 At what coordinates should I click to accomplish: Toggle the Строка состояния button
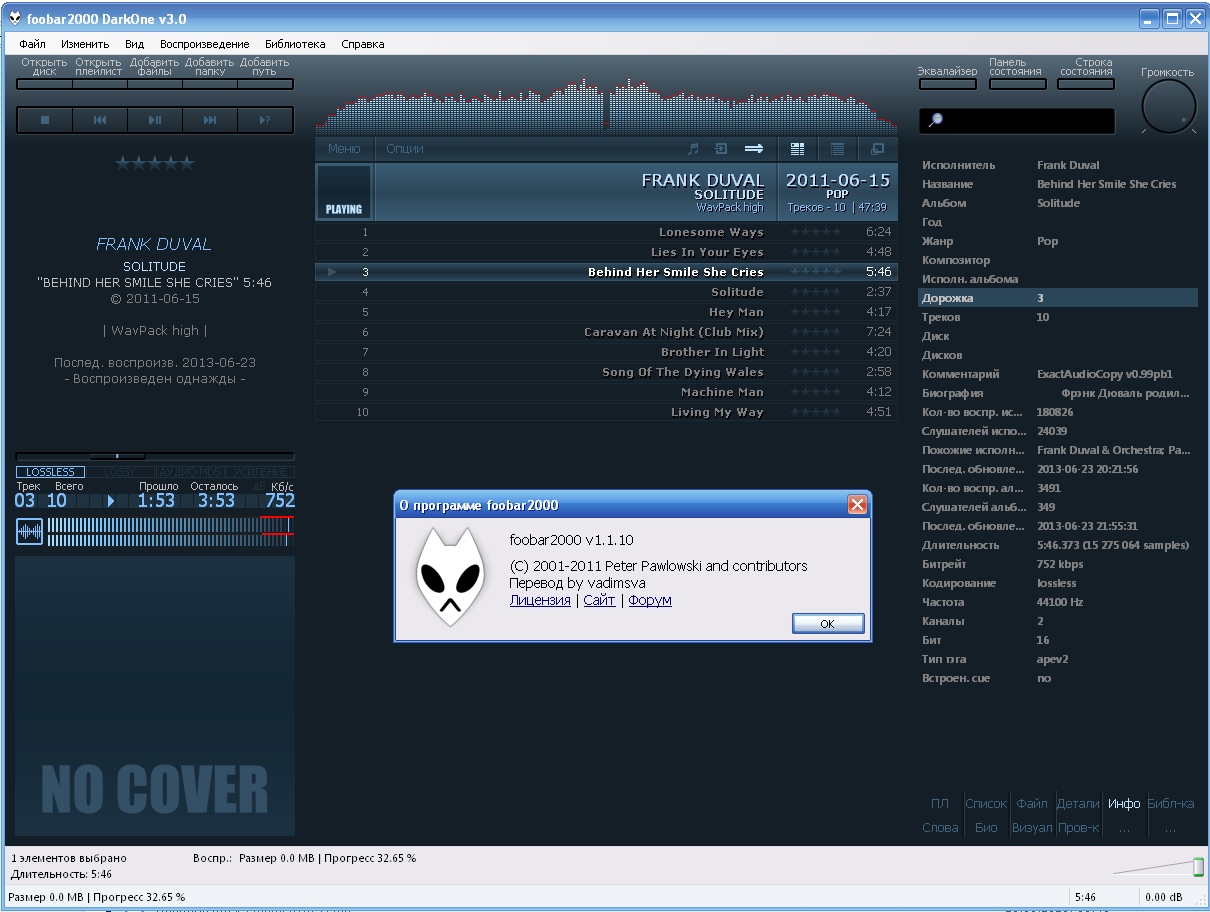(1085, 84)
